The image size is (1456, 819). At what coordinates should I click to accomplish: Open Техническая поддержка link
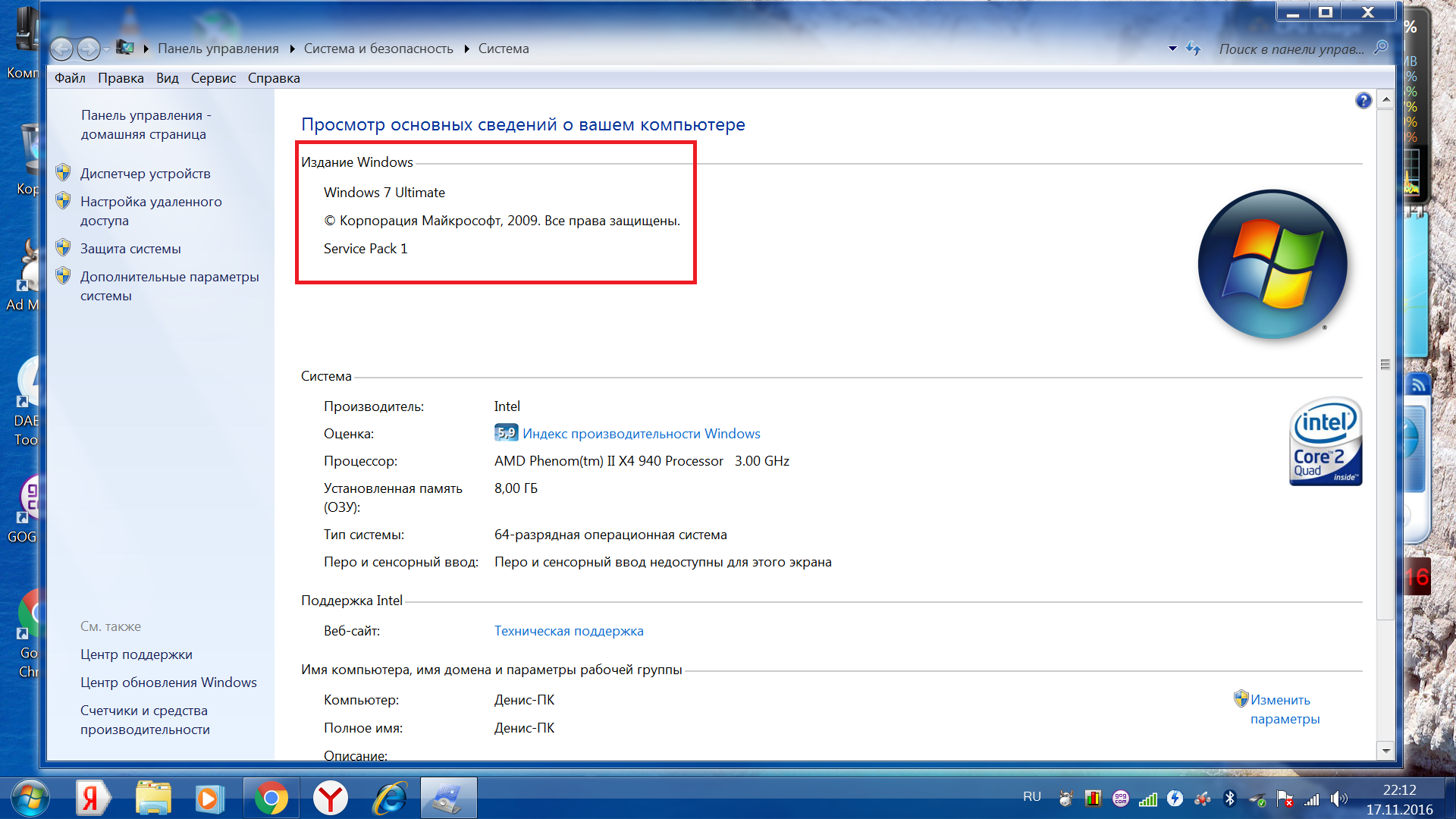[x=569, y=631]
